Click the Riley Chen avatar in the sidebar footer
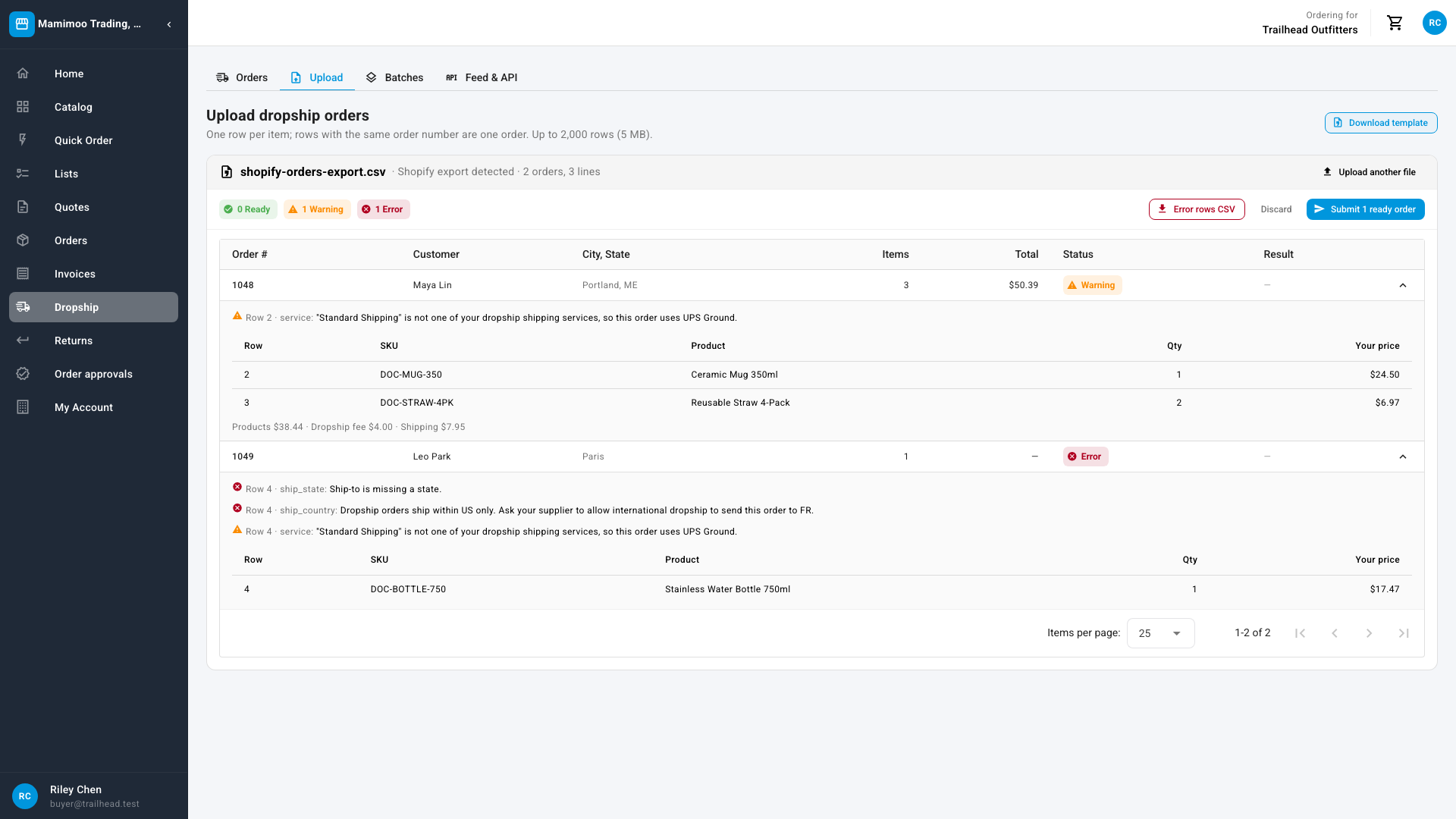The height and width of the screenshot is (819, 1456). click(25, 796)
